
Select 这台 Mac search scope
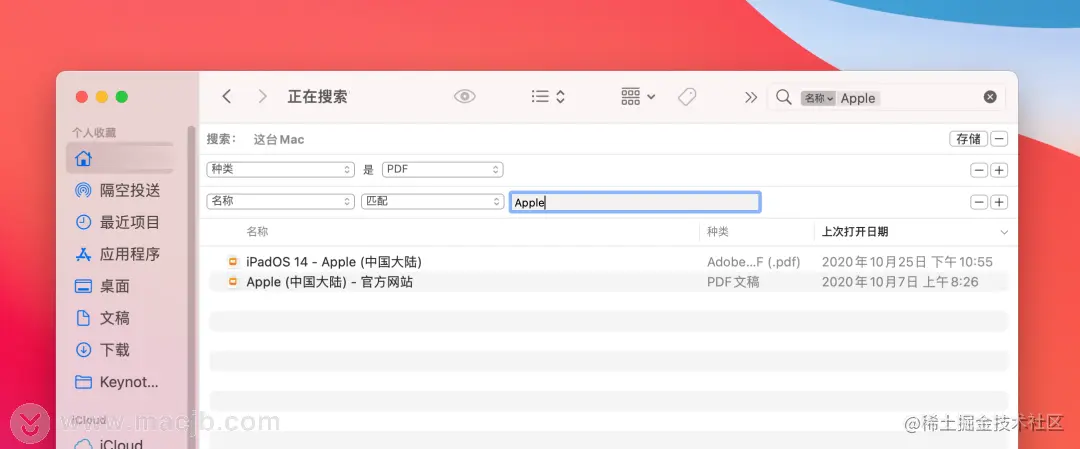[279, 139]
